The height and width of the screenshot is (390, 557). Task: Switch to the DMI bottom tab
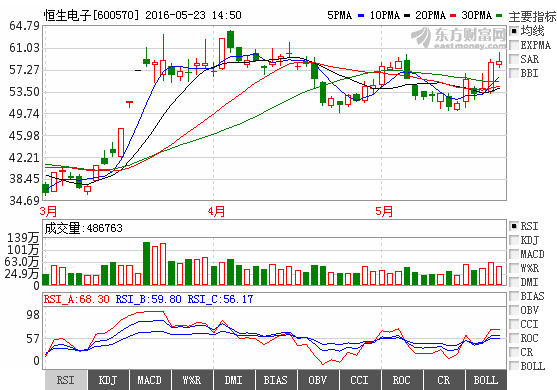234,380
